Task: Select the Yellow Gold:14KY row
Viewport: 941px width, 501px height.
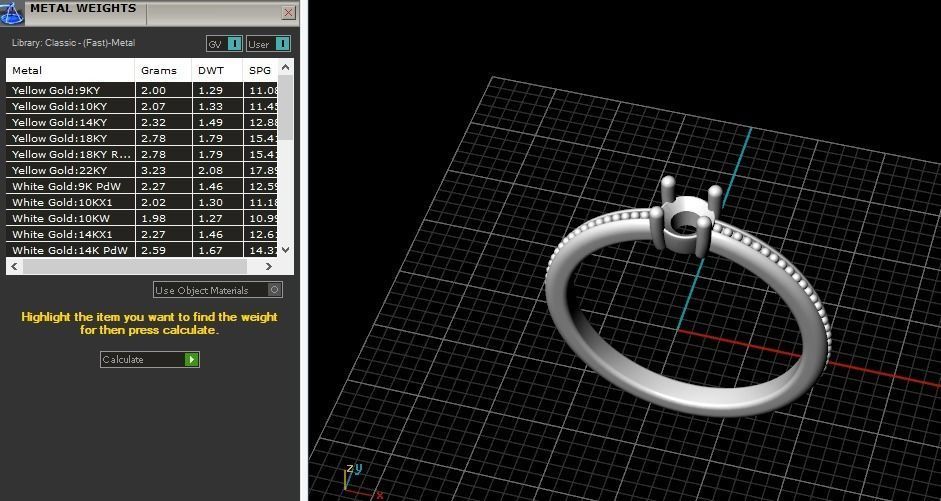Action: coord(142,122)
